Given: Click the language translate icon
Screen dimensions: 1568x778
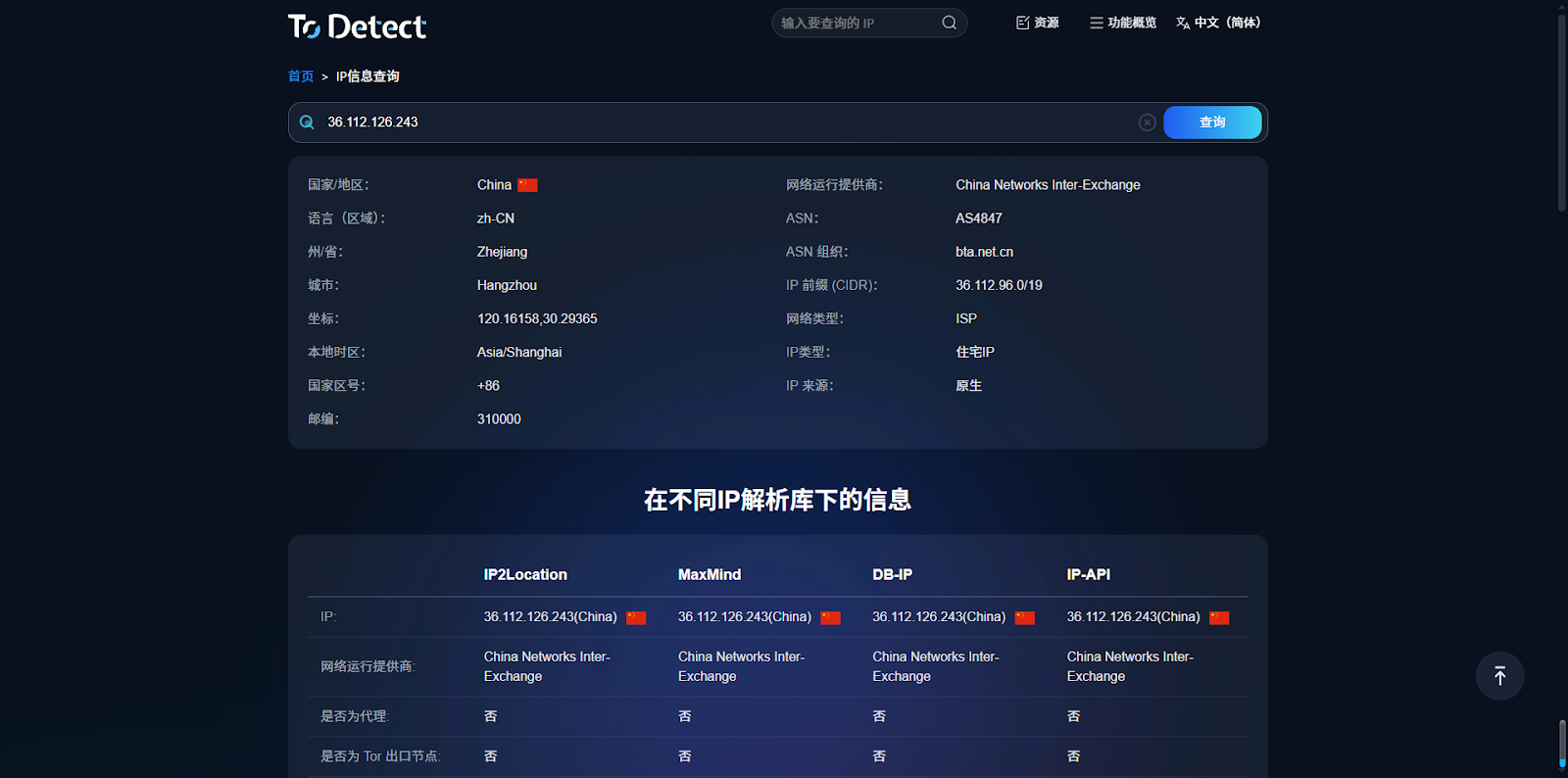Looking at the screenshot, I should tap(1183, 23).
